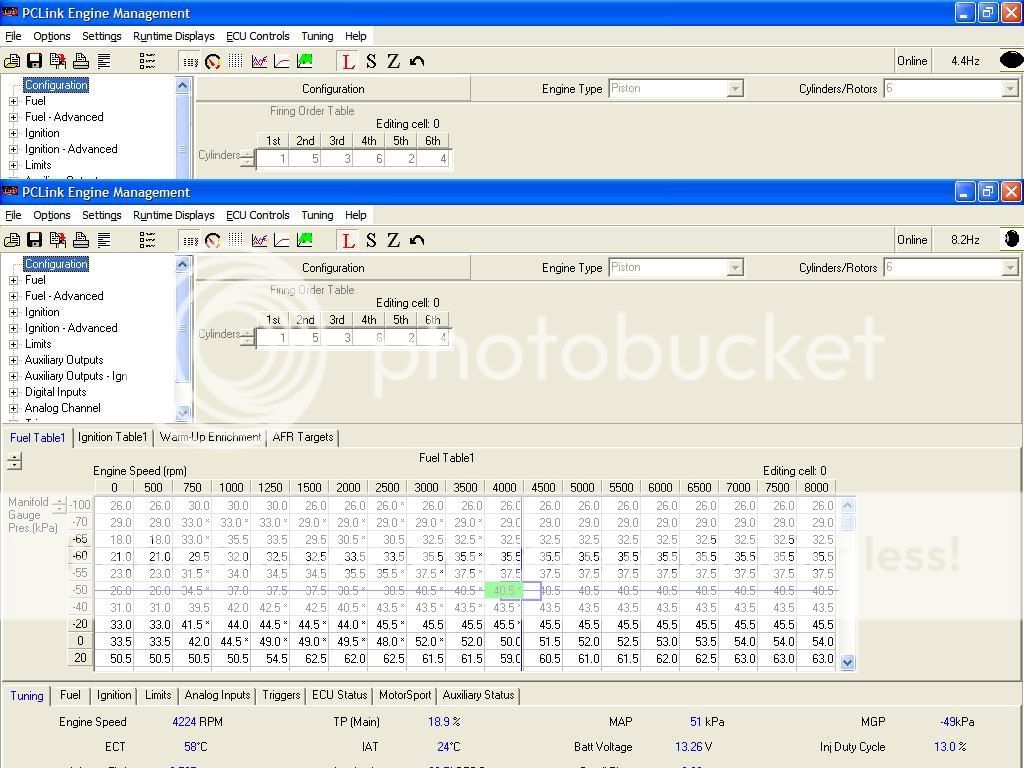Select Configuration in the front window tree
The height and width of the screenshot is (768, 1024).
56,264
